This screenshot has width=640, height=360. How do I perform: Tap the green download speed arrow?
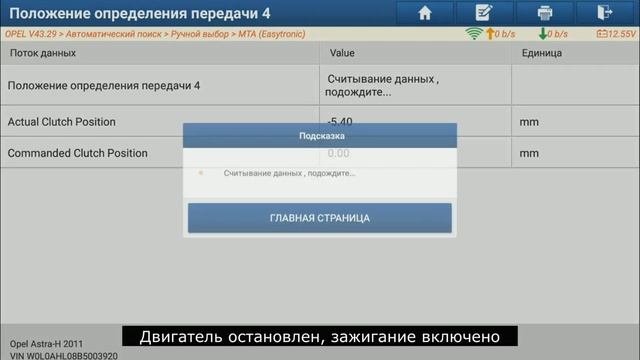[542, 33]
